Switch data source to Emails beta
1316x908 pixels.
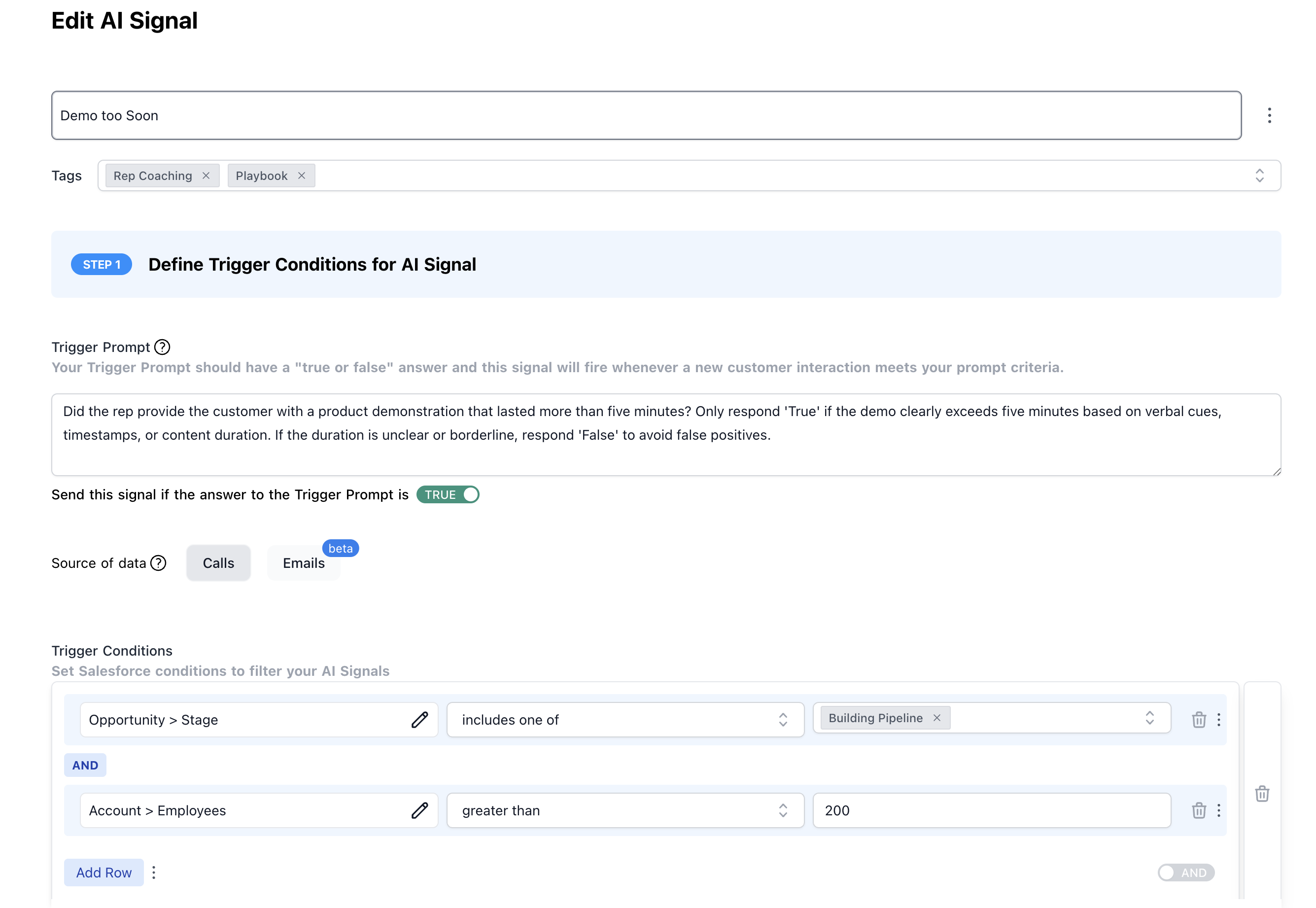pos(303,562)
